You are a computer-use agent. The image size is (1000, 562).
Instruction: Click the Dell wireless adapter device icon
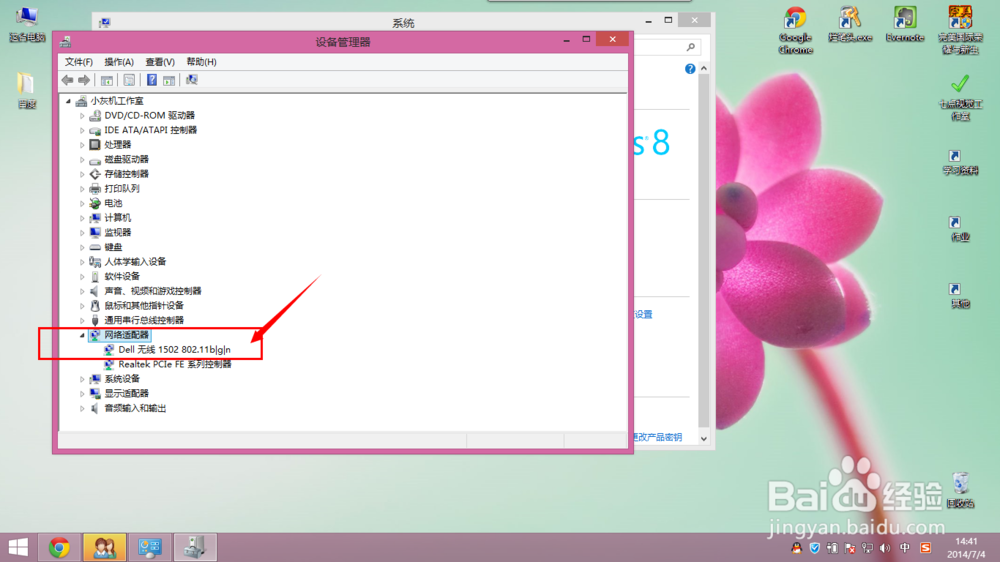[109, 350]
